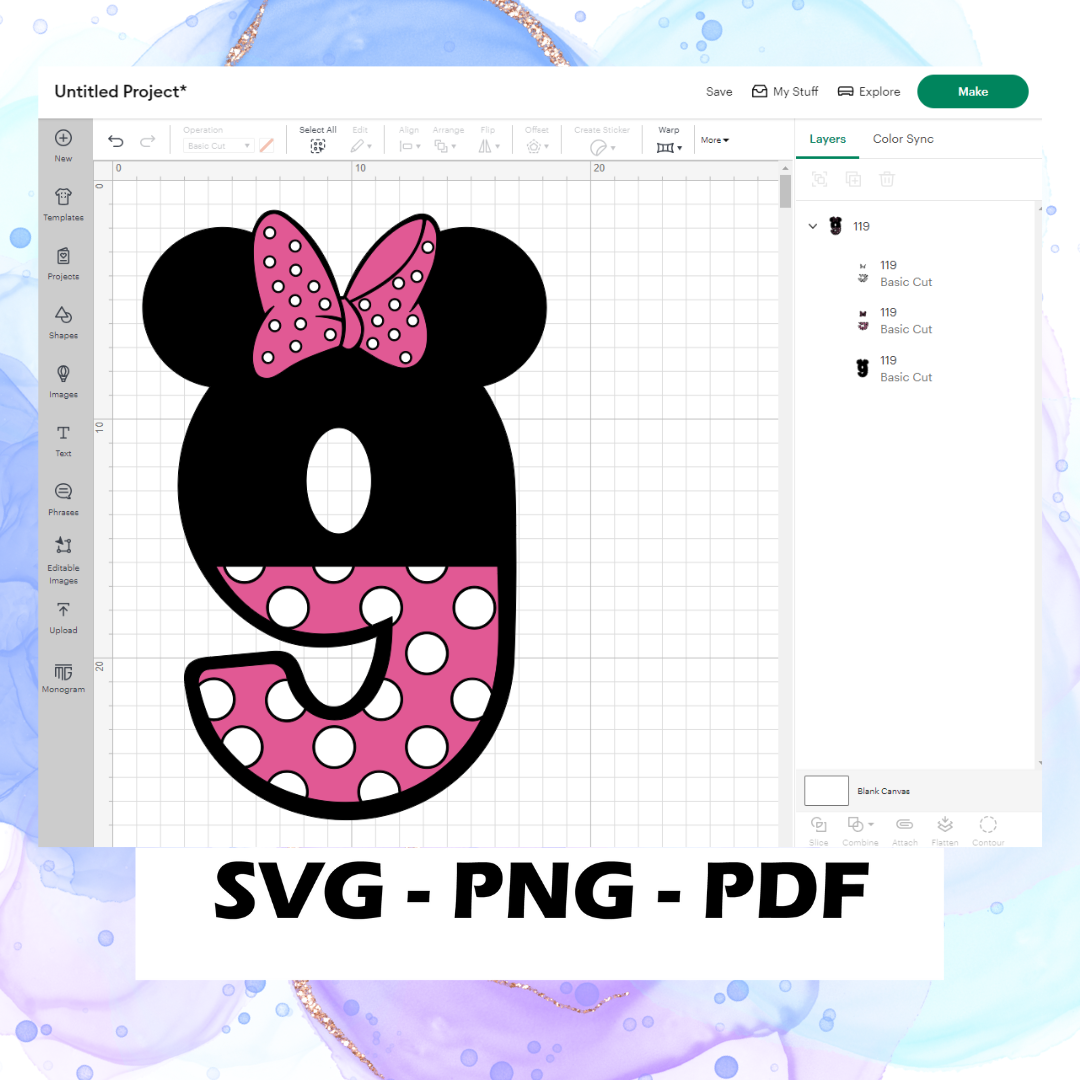Image resolution: width=1080 pixels, height=1080 pixels.
Task: Open the Warp dropdown
Action: (669, 147)
